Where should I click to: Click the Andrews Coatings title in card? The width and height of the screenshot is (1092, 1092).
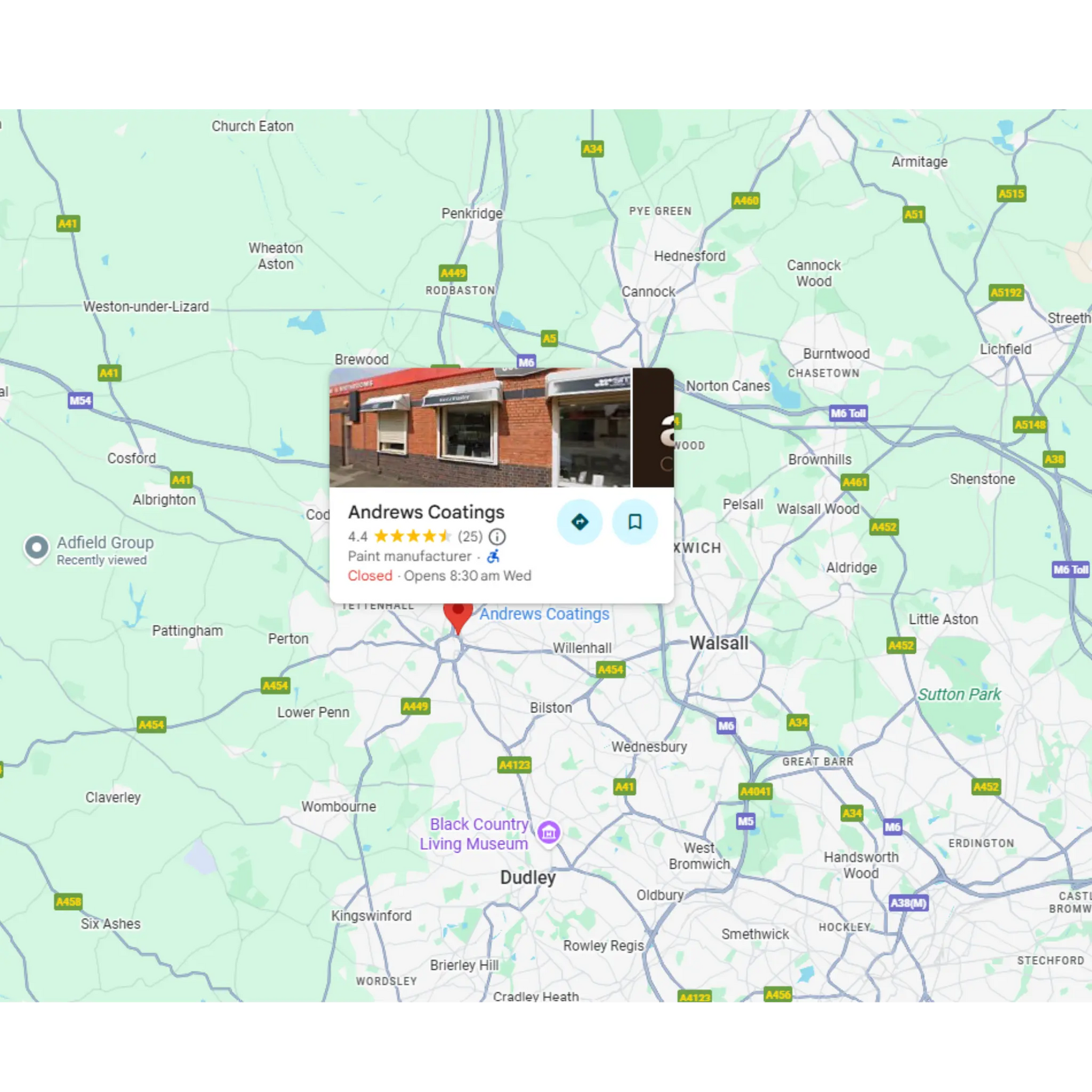pos(426,512)
